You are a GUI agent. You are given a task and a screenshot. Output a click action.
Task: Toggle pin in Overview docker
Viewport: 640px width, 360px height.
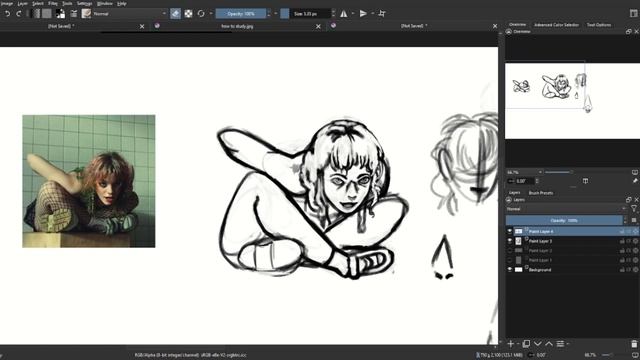pos(635,181)
